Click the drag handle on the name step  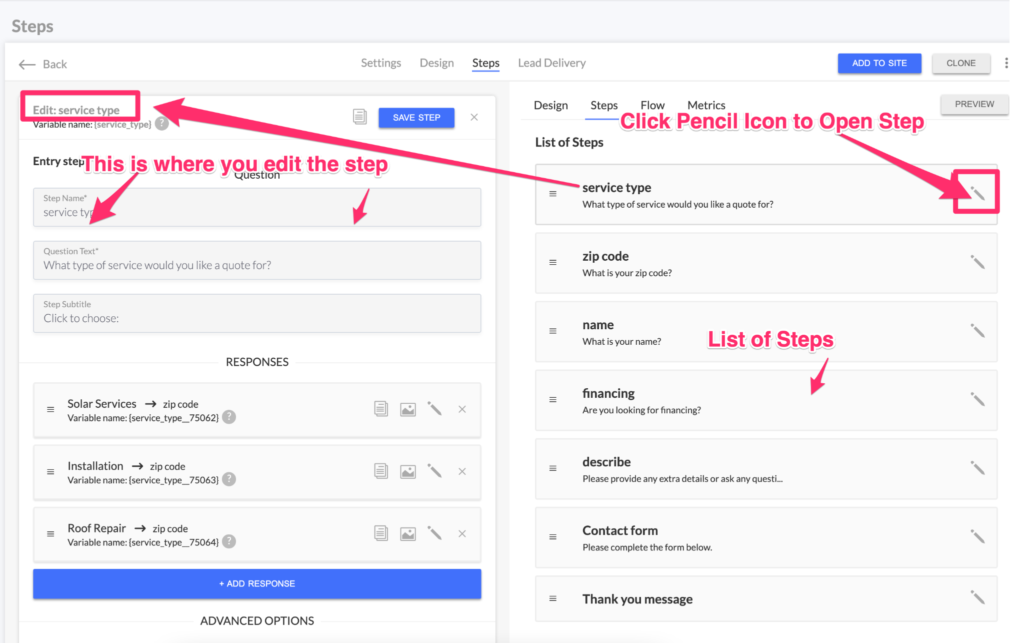point(555,330)
